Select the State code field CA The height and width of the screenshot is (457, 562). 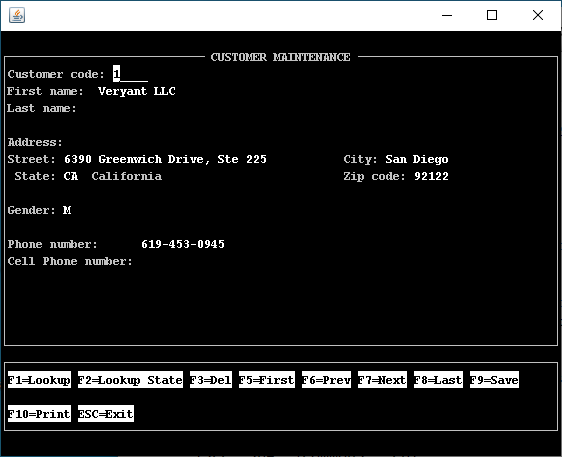click(x=71, y=176)
